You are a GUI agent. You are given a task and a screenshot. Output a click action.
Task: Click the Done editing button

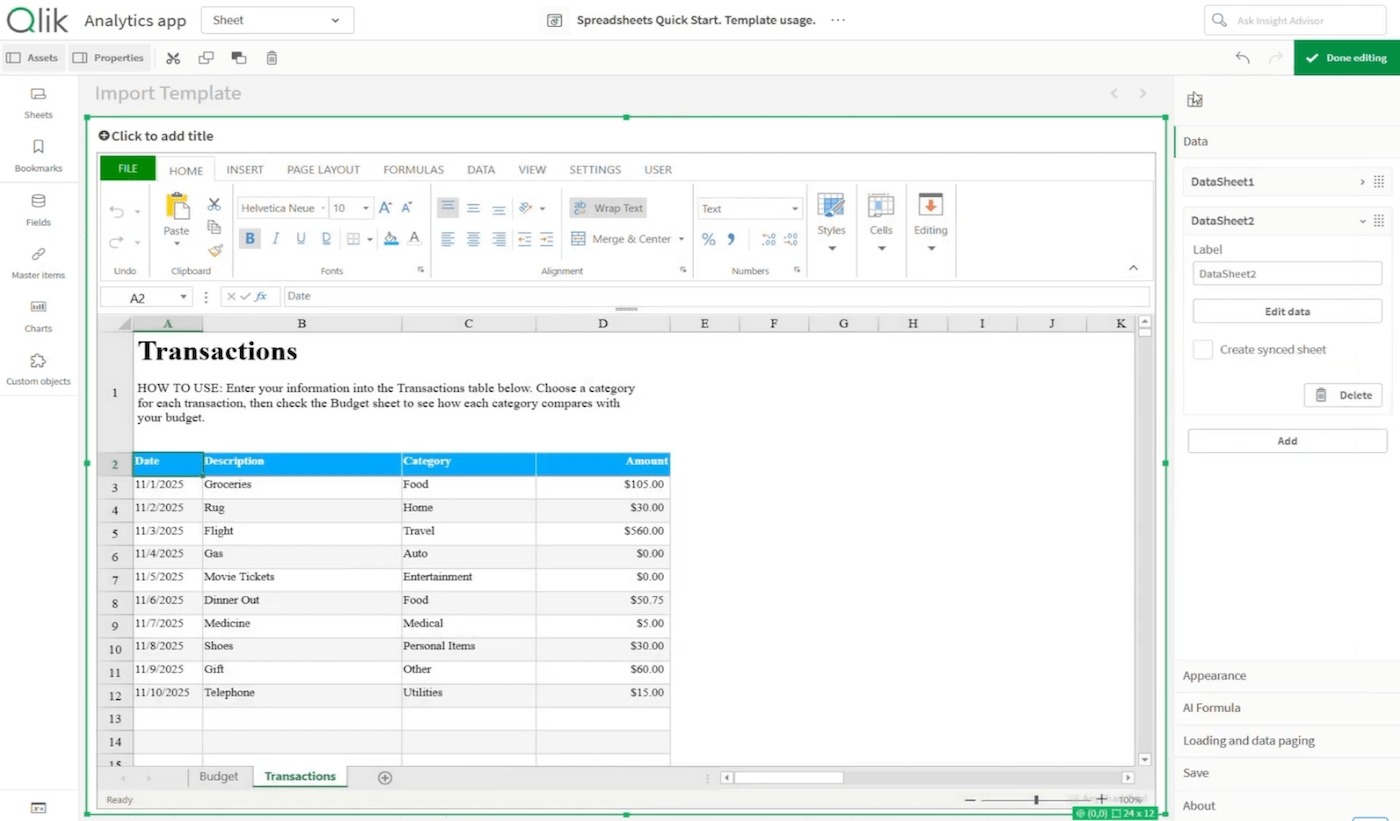[x=1347, y=58]
